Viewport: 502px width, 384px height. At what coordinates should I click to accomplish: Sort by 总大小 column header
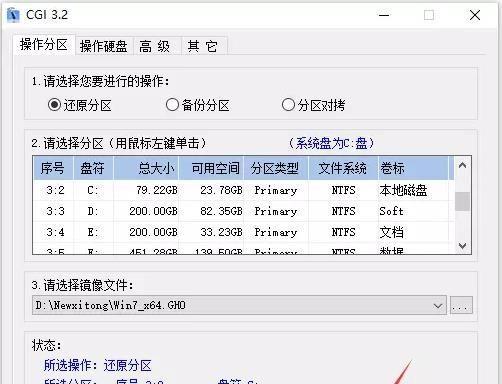pyautogui.click(x=146, y=168)
